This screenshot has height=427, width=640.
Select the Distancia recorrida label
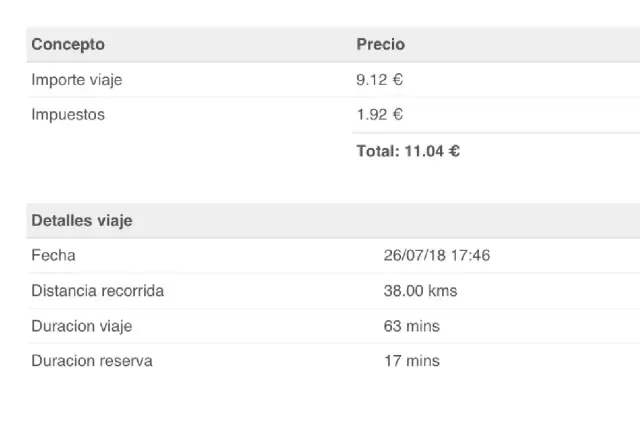pyautogui.click(x=98, y=291)
